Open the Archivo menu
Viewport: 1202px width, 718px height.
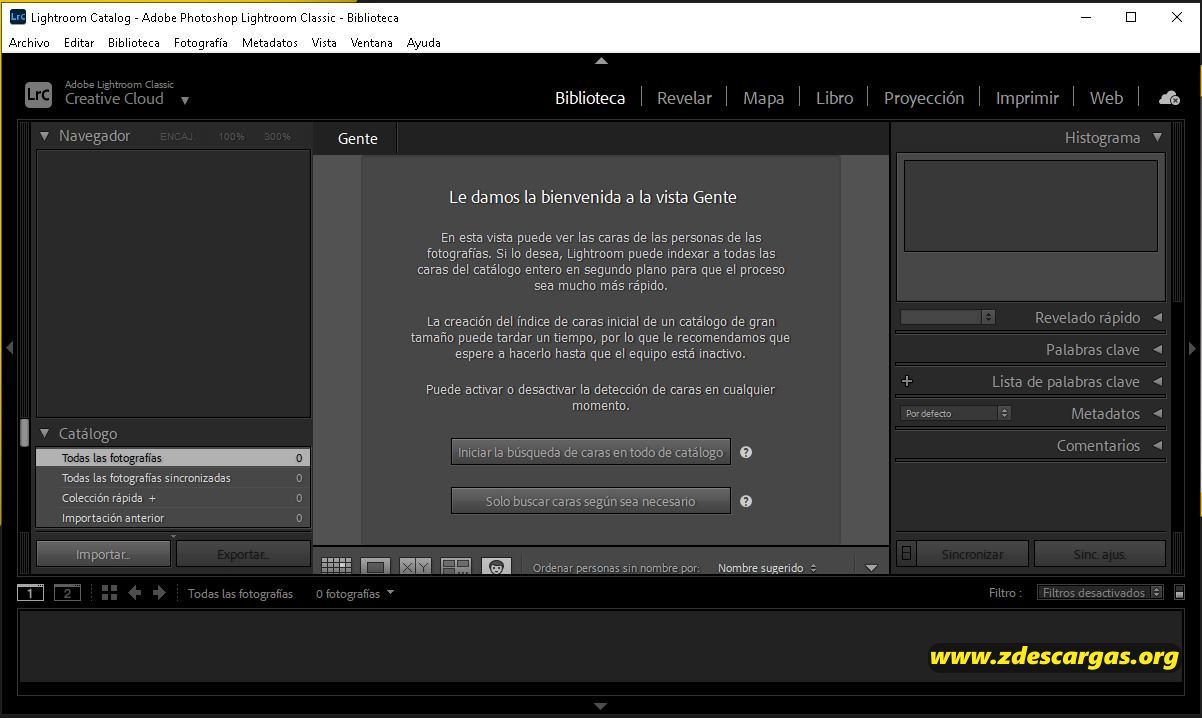click(x=29, y=43)
